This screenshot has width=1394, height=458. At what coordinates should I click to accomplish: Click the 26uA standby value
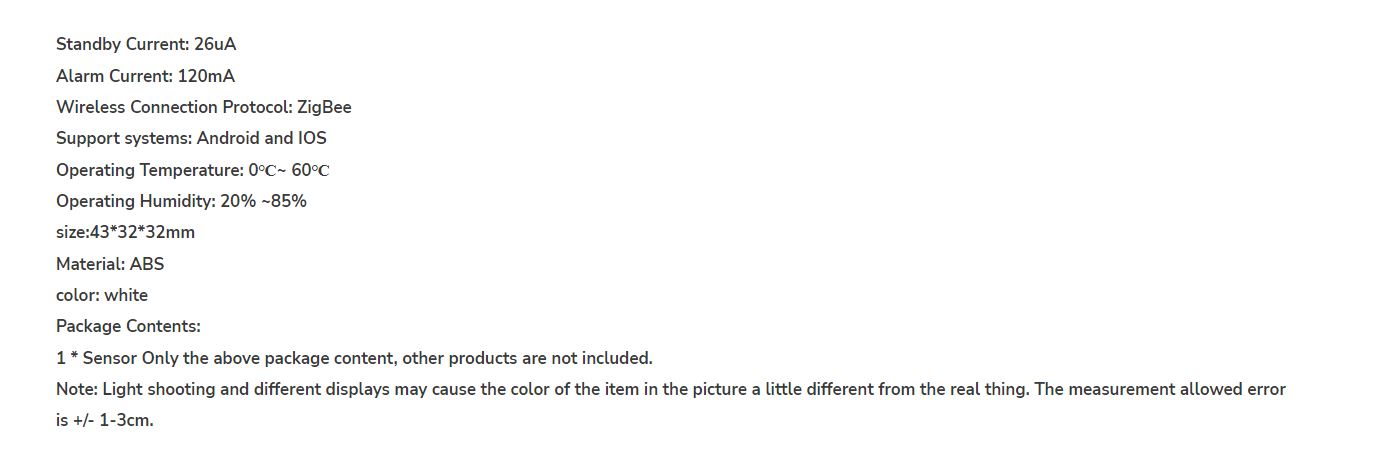coord(215,45)
